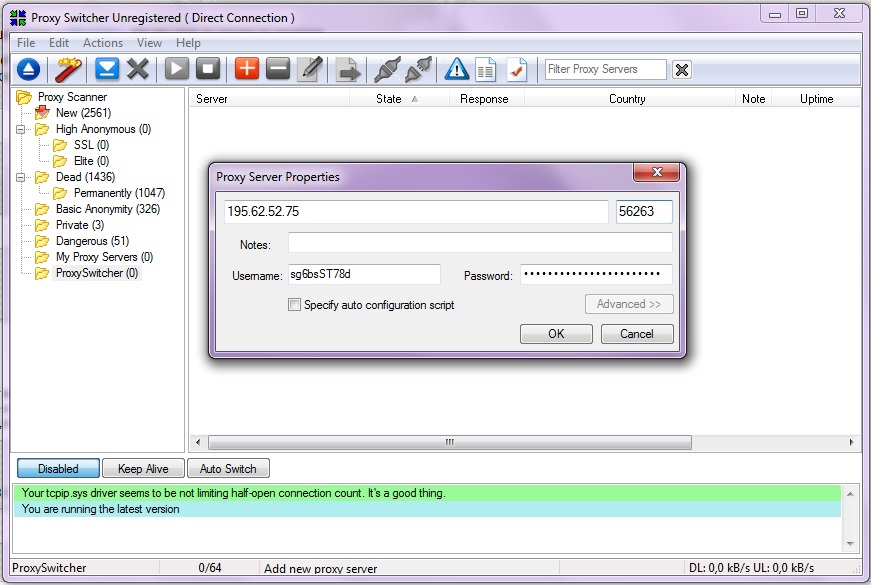Sort by the Server column header
Screen dimensions: 871x585
tap(269, 99)
